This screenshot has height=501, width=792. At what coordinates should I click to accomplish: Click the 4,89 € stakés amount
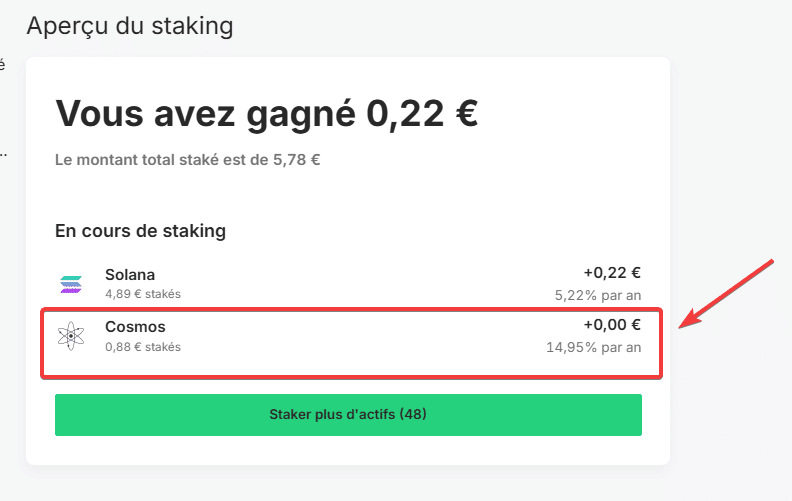tap(143, 294)
